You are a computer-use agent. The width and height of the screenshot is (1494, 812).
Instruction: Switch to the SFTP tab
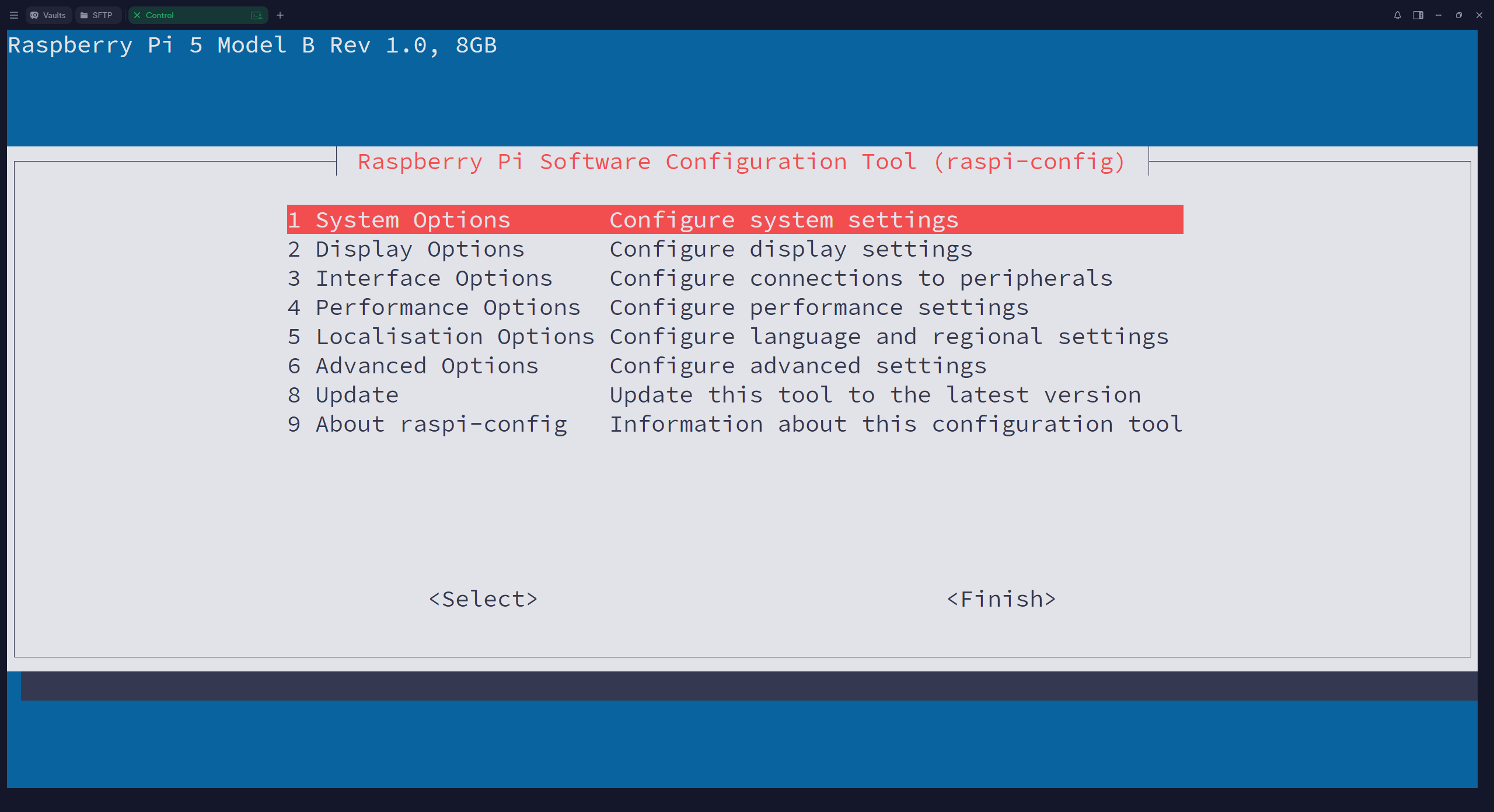pyautogui.click(x=97, y=15)
